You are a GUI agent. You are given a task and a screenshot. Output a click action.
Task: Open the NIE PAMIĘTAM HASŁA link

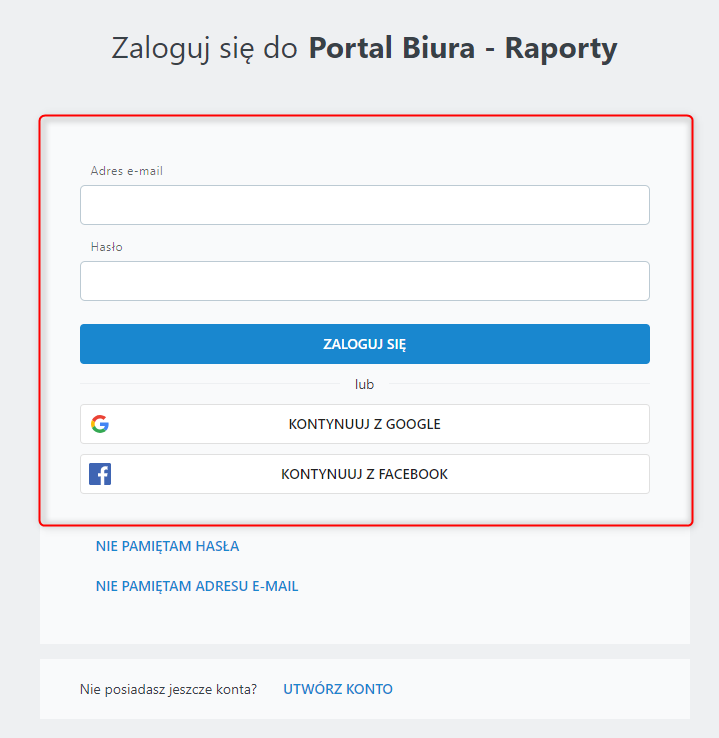point(167,546)
